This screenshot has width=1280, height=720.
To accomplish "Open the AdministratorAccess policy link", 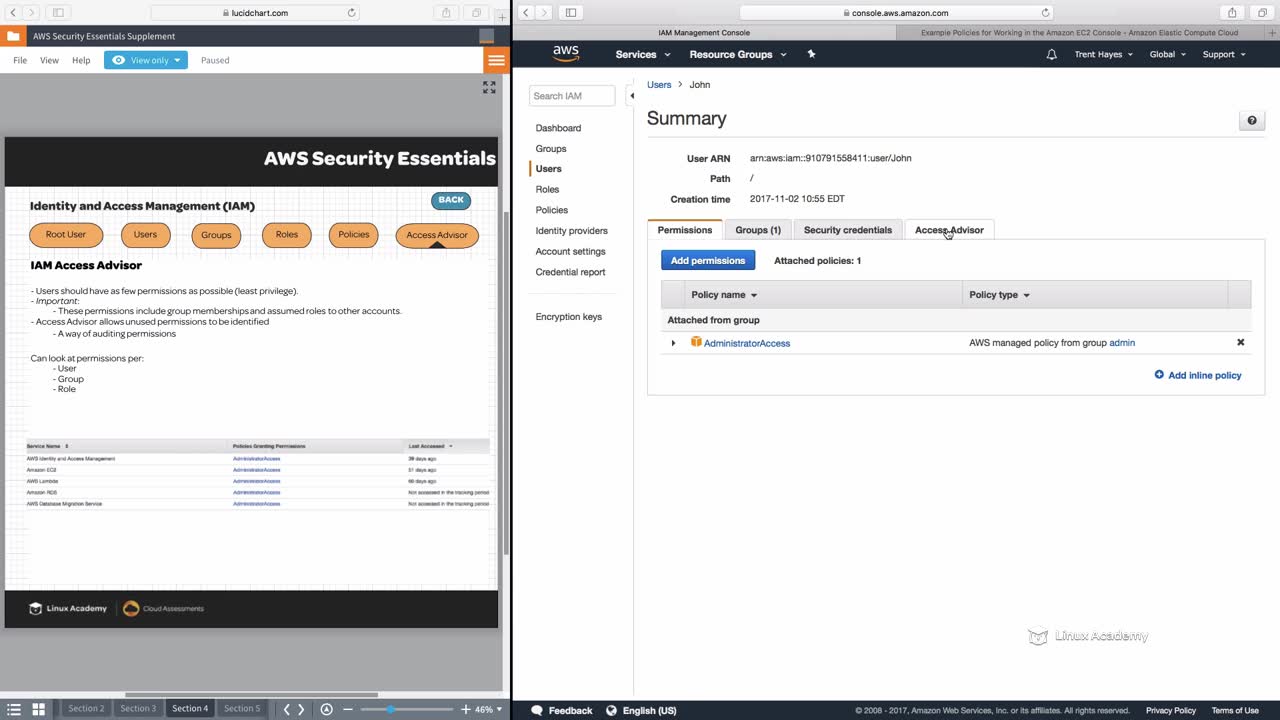I will pos(747,343).
